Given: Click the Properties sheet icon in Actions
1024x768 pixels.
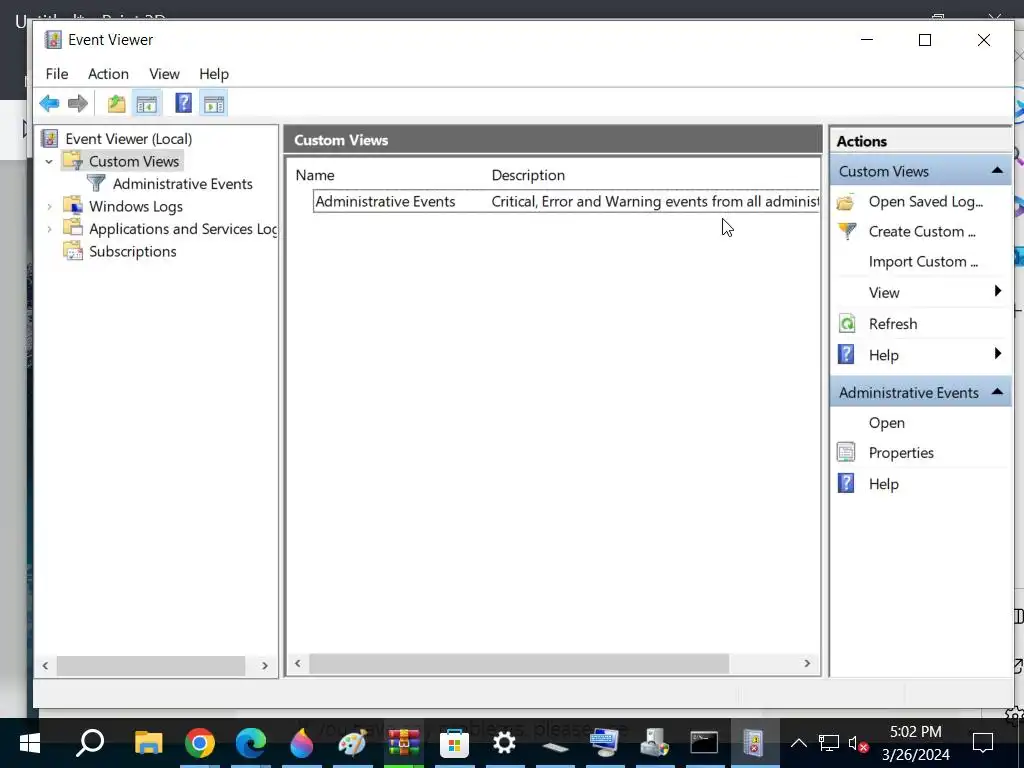Looking at the screenshot, I should (x=846, y=452).
